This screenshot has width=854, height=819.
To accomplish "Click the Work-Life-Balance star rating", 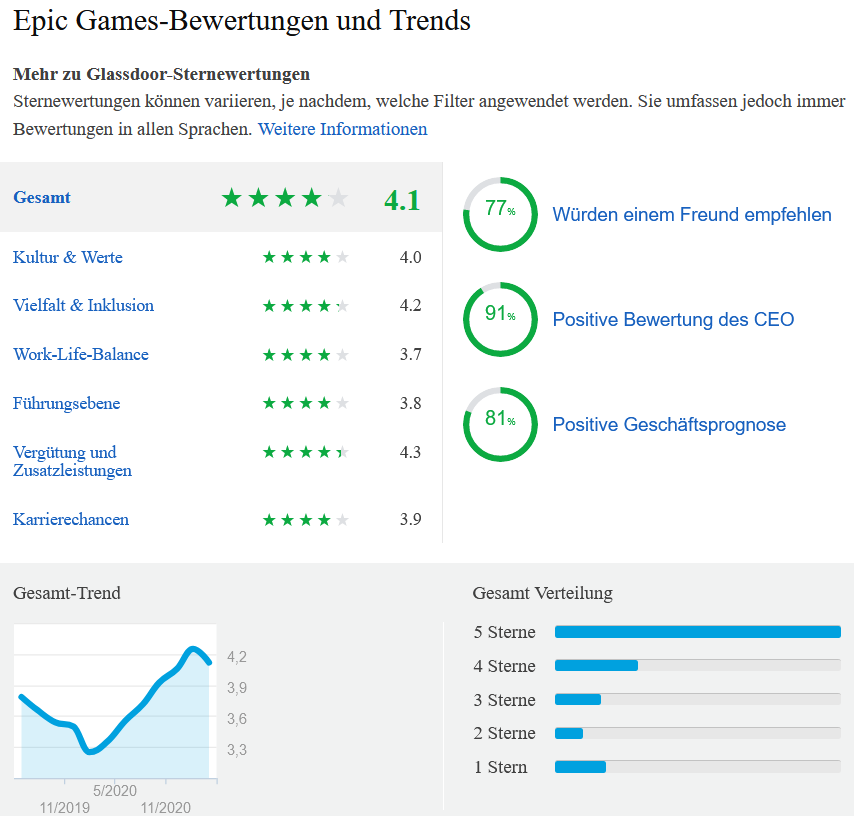I will [x=306, y=355].
